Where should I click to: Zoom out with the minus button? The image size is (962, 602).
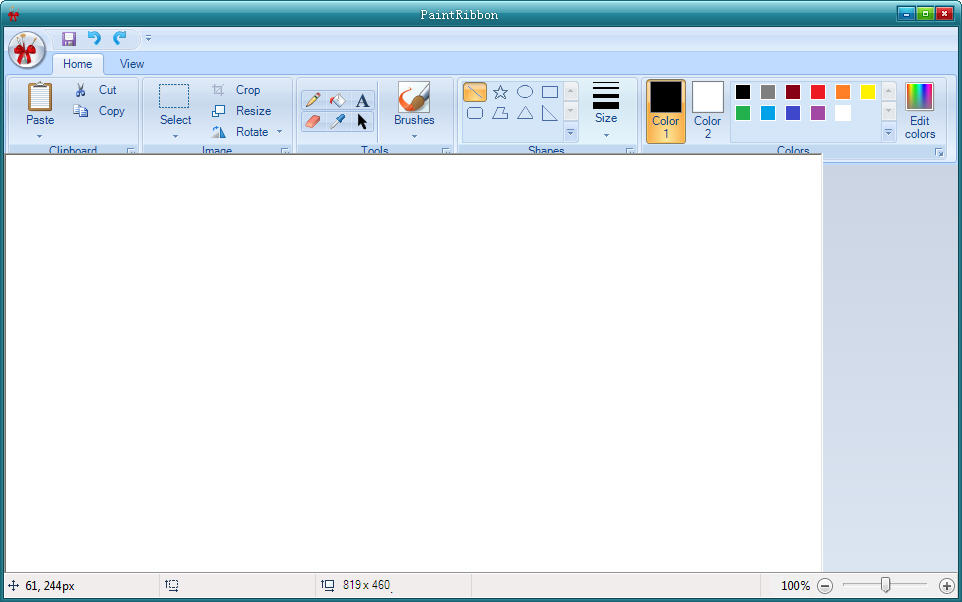[x=825, y=586]
